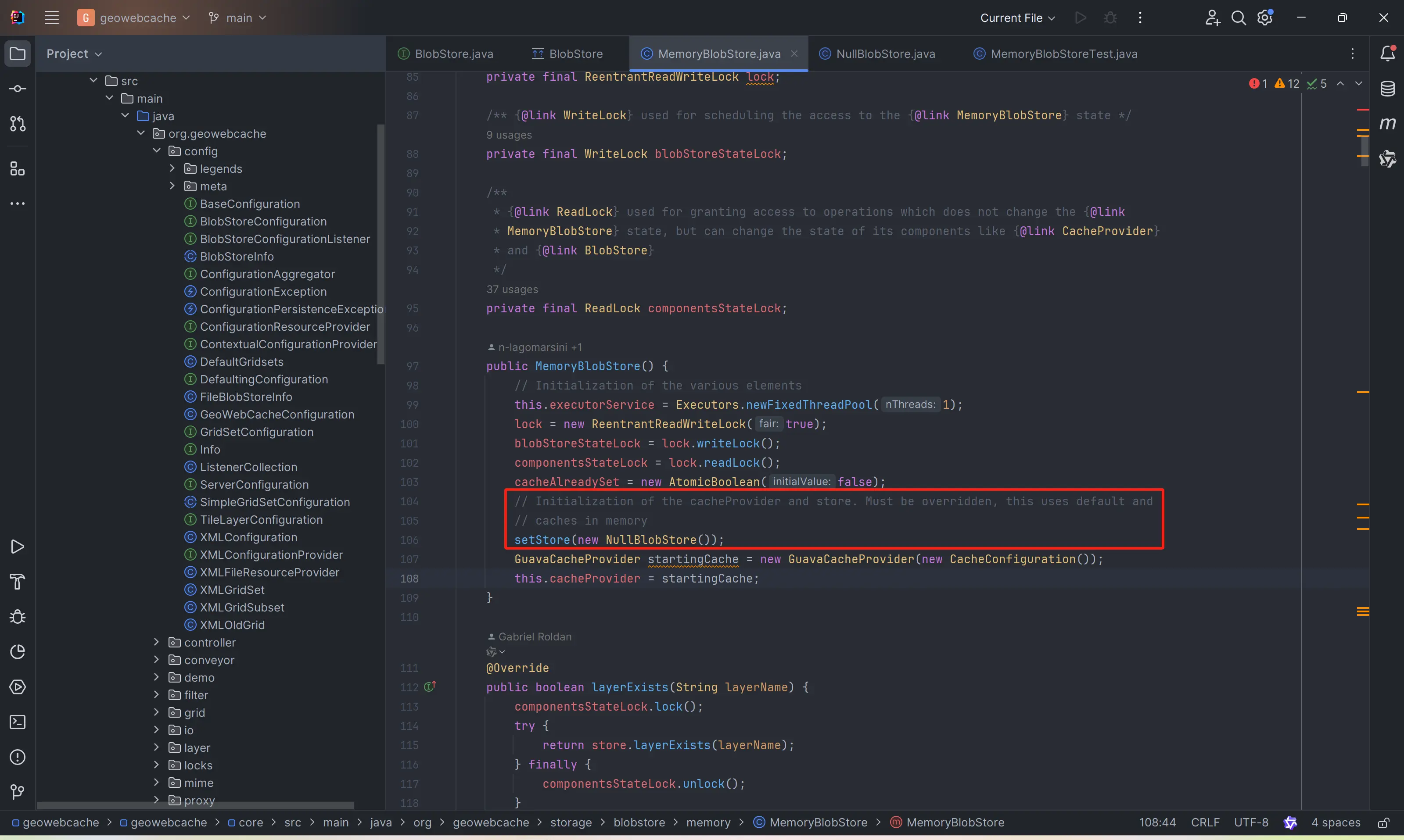This screenshot has height=840, width=1404.
Task: Open the Problems tool window icon
Action: click(18, 758)
